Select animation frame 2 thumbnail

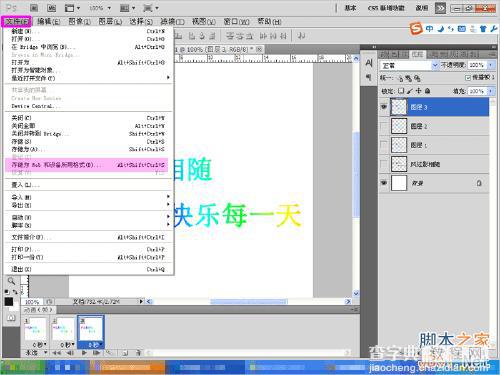[x=63, y=329]
